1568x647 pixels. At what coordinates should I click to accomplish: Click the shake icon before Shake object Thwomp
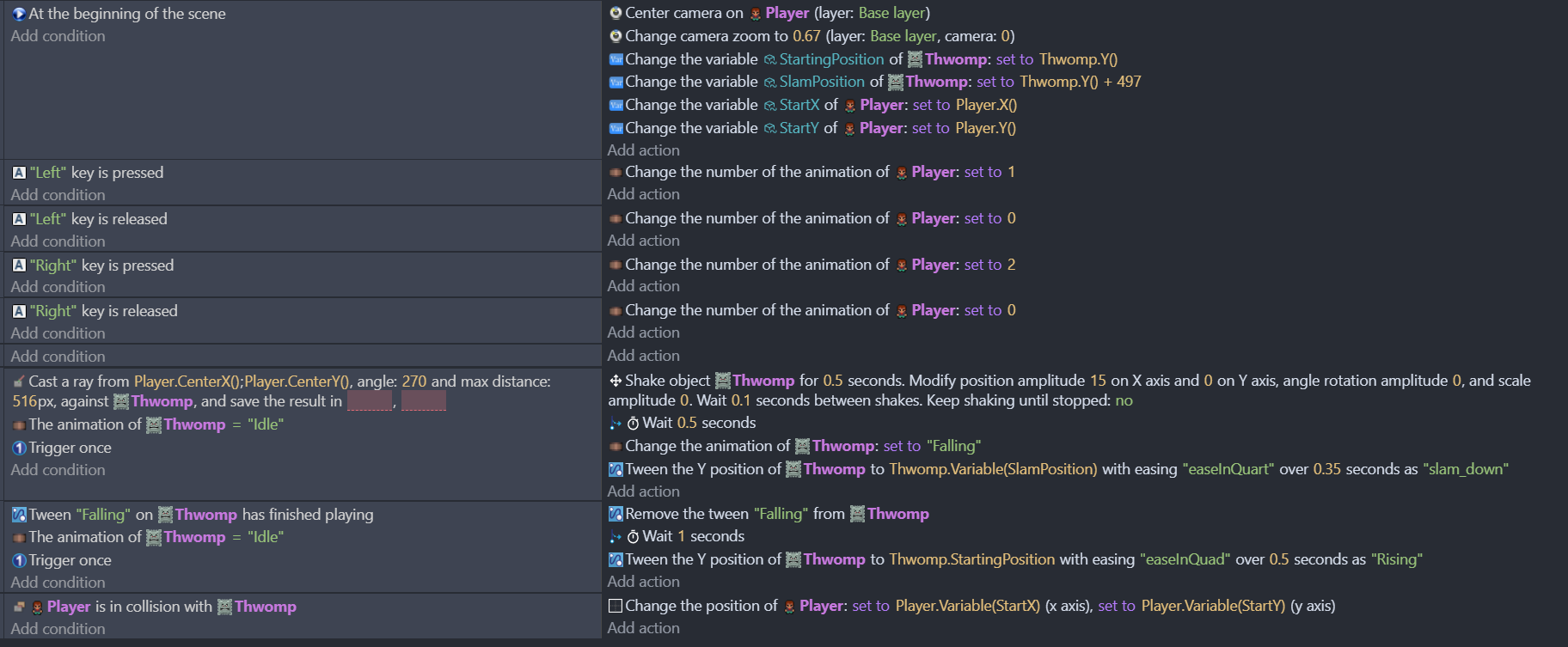pyautogui.click(x=616, y=381)
